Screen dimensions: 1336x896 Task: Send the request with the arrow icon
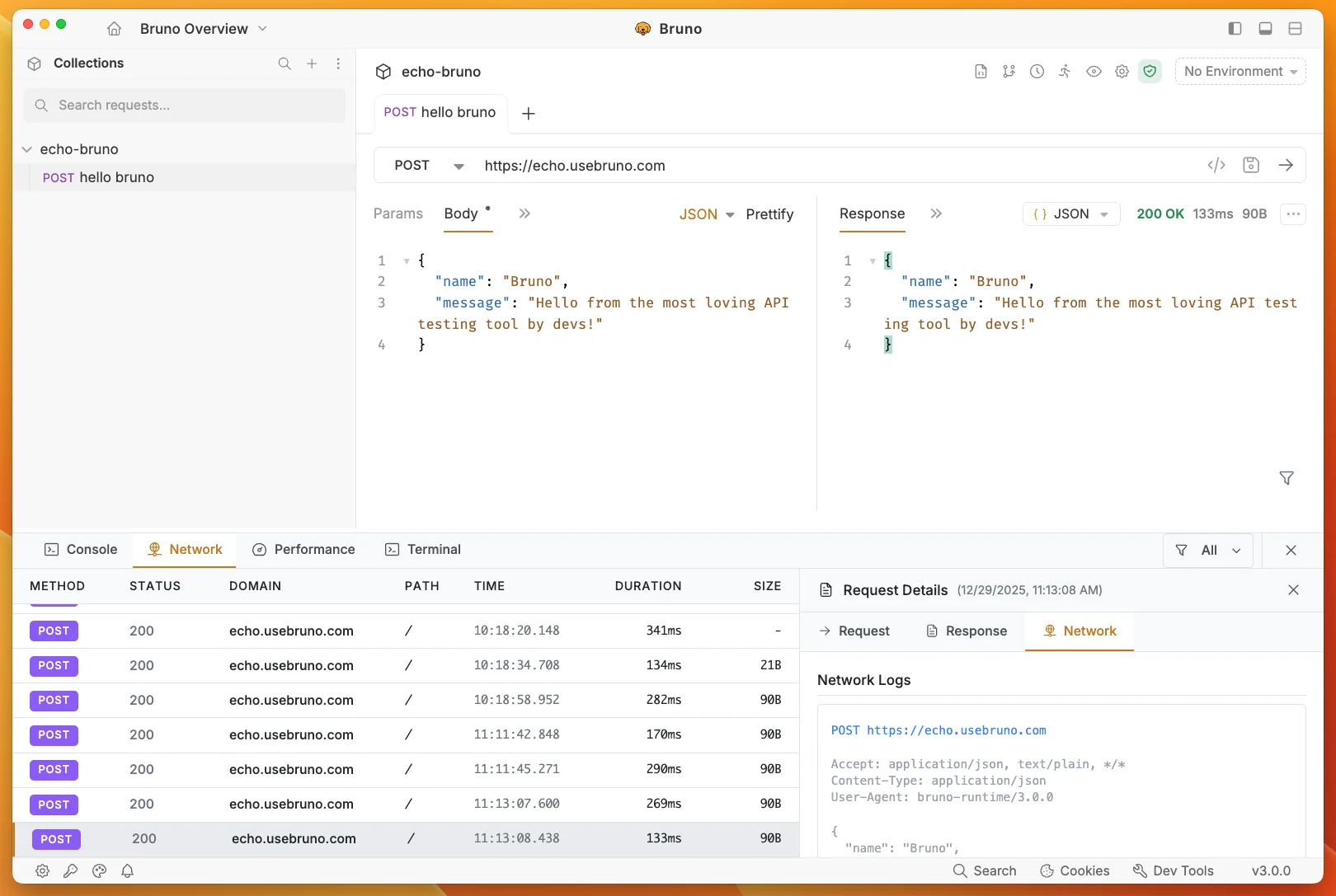point(1286,165)
